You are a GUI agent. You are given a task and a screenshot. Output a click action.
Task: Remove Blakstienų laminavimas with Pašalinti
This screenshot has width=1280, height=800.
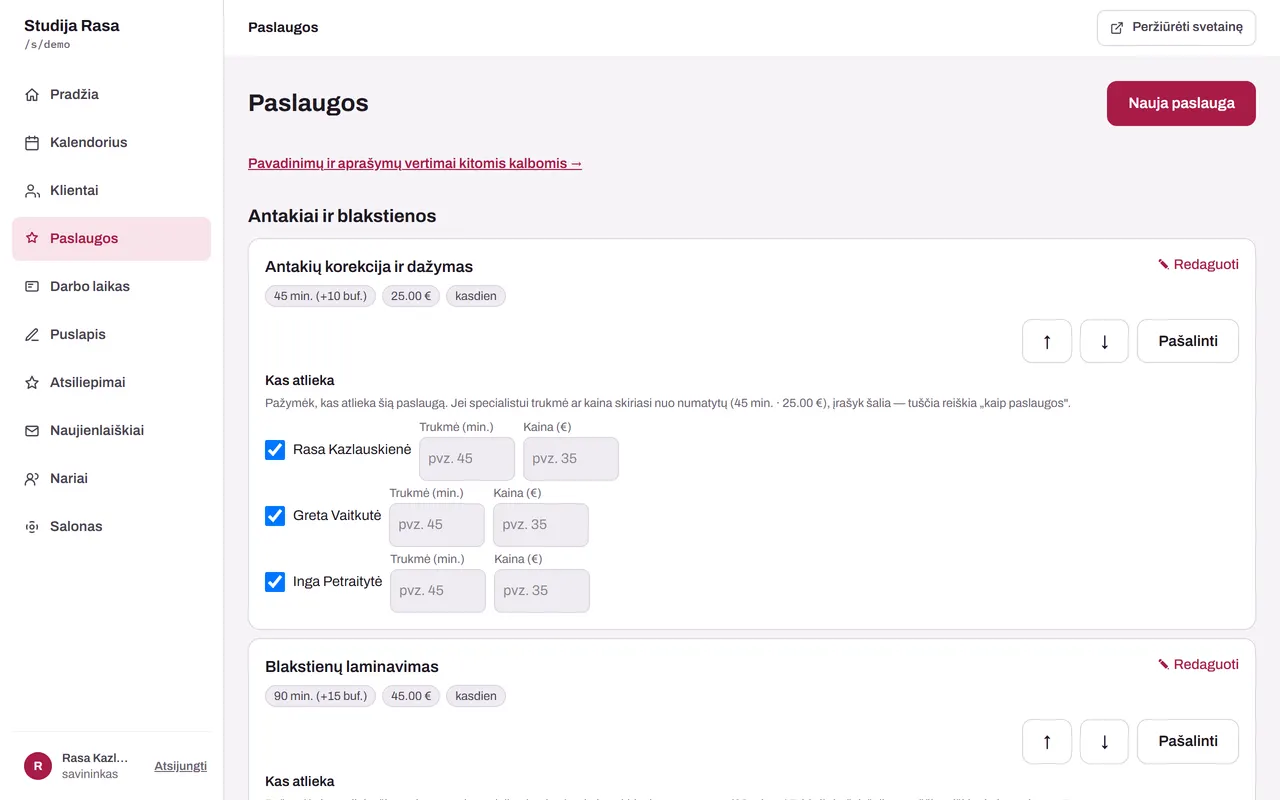(x=1188, y=741)
